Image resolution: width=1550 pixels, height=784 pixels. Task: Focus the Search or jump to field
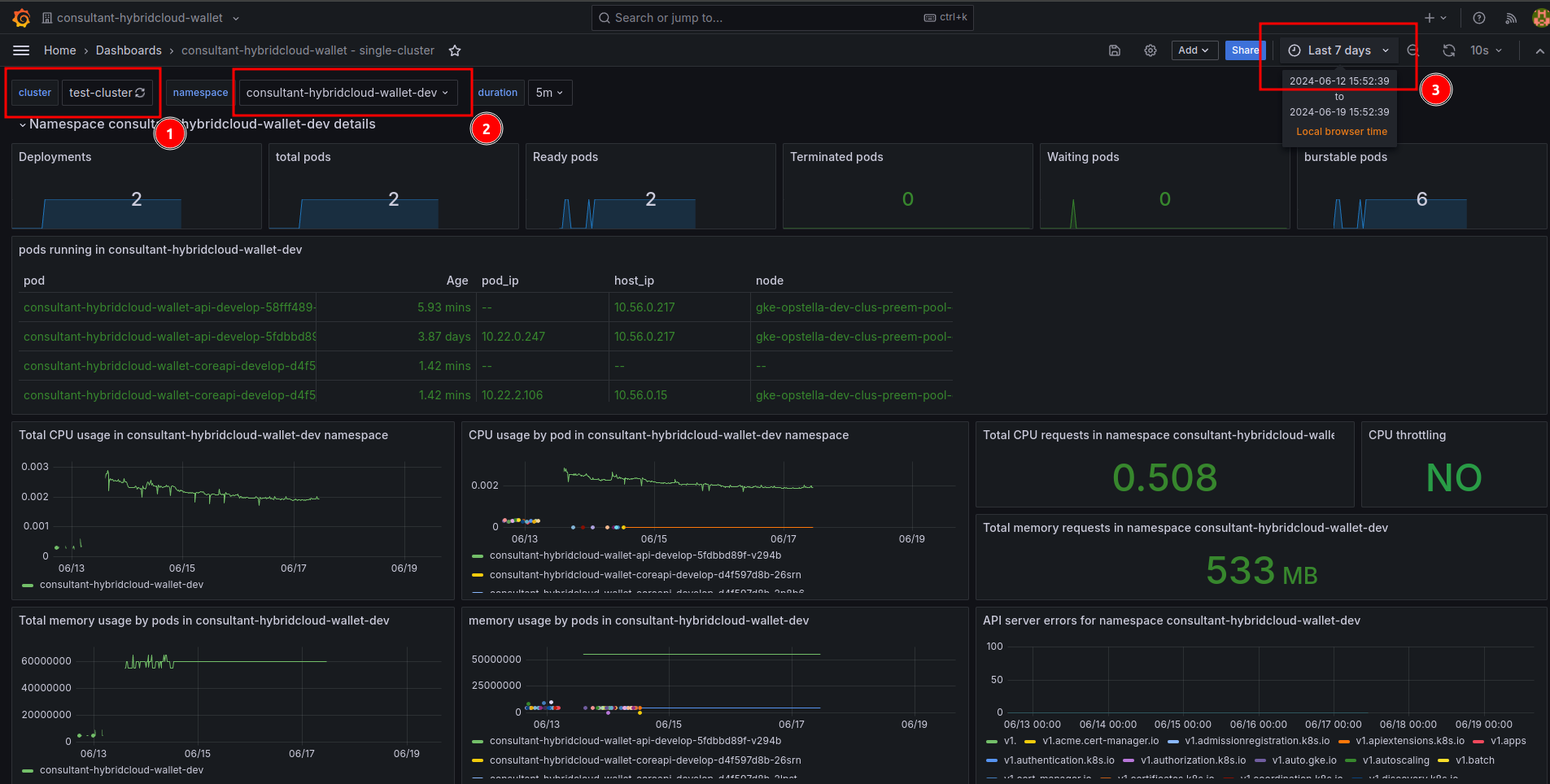coord(782,18)
